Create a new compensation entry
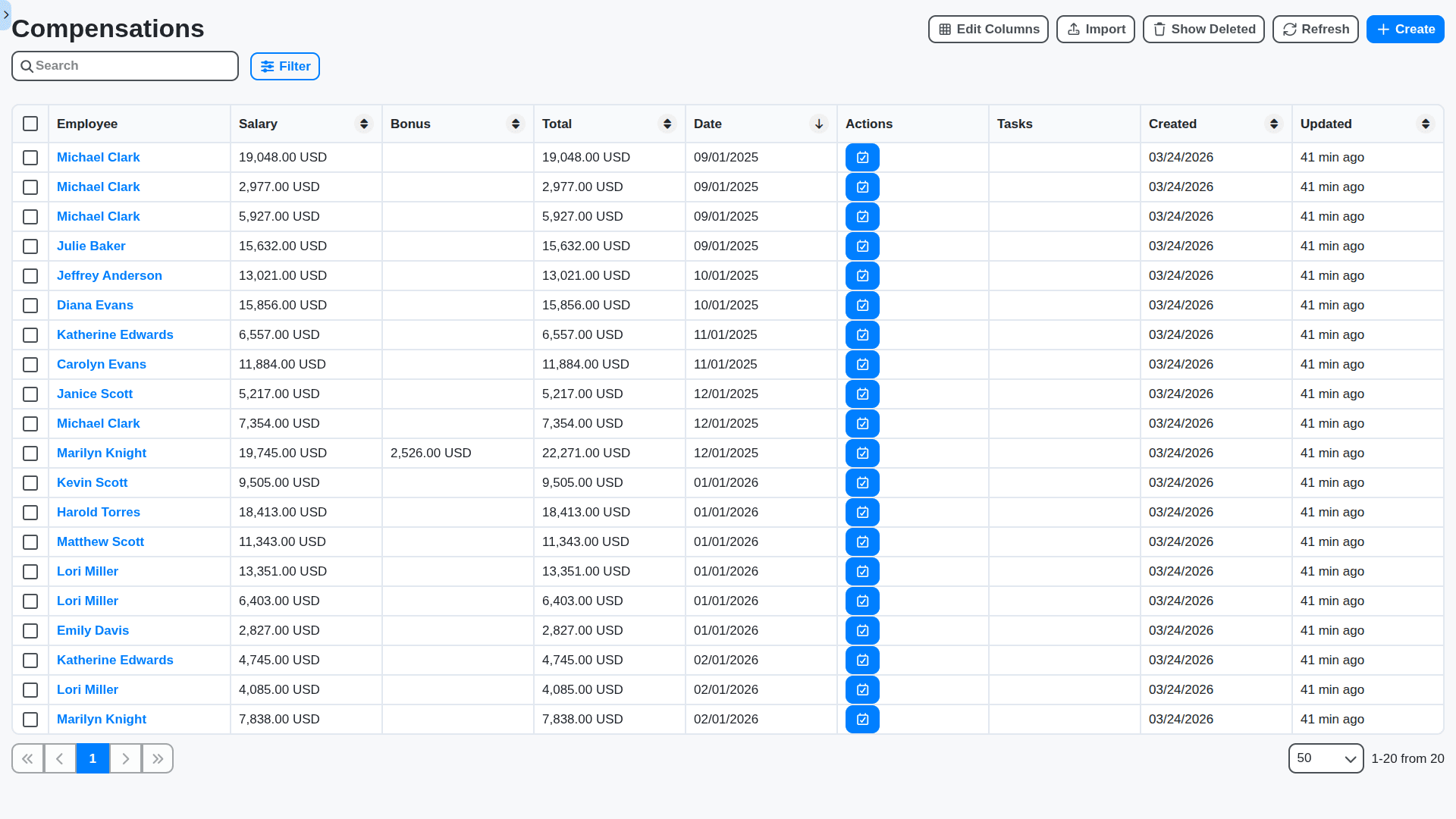This screenshot has width=1456, height=819. [1405, 29]
